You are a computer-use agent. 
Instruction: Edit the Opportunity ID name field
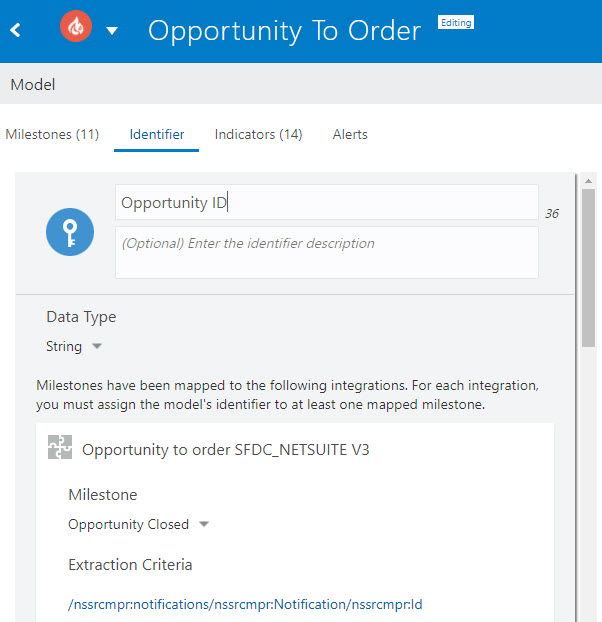[327, 202]
